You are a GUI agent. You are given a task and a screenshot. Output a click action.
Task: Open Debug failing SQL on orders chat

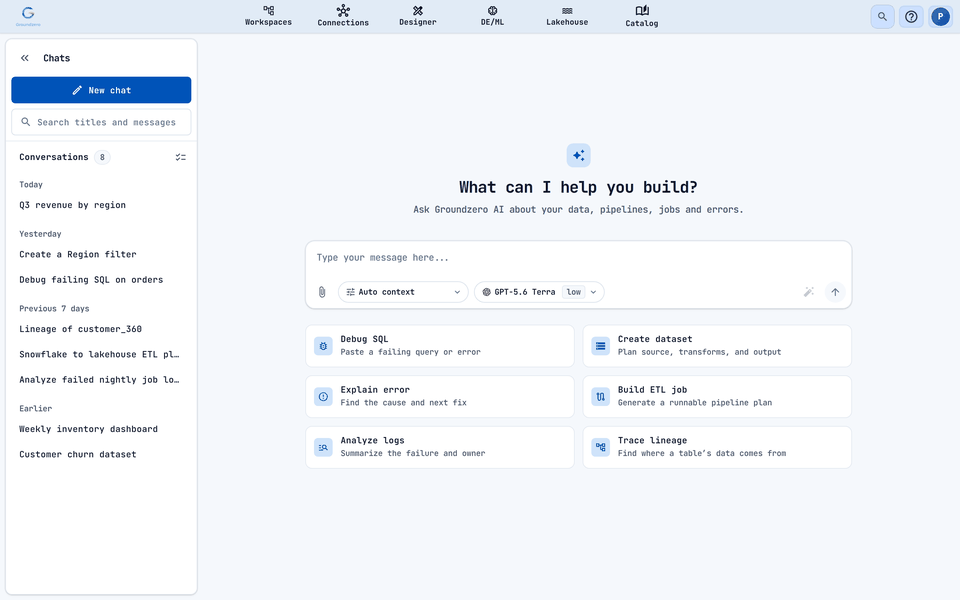[101, 280]
